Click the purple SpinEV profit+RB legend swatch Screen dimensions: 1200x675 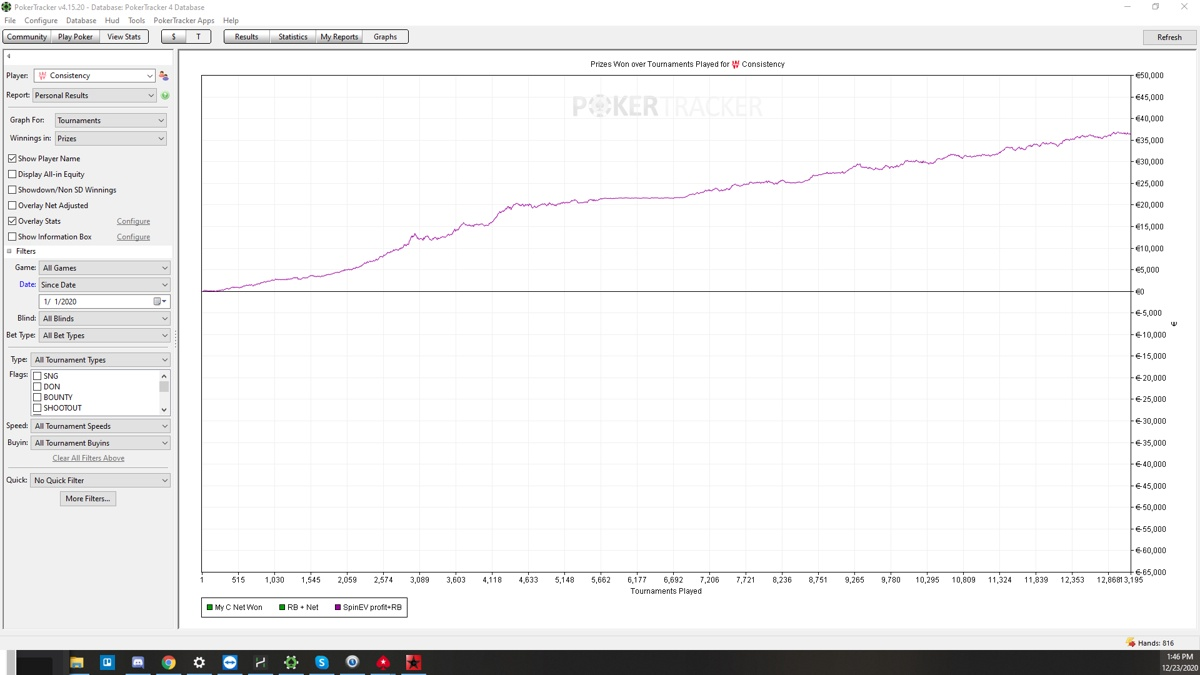[338, 607]
